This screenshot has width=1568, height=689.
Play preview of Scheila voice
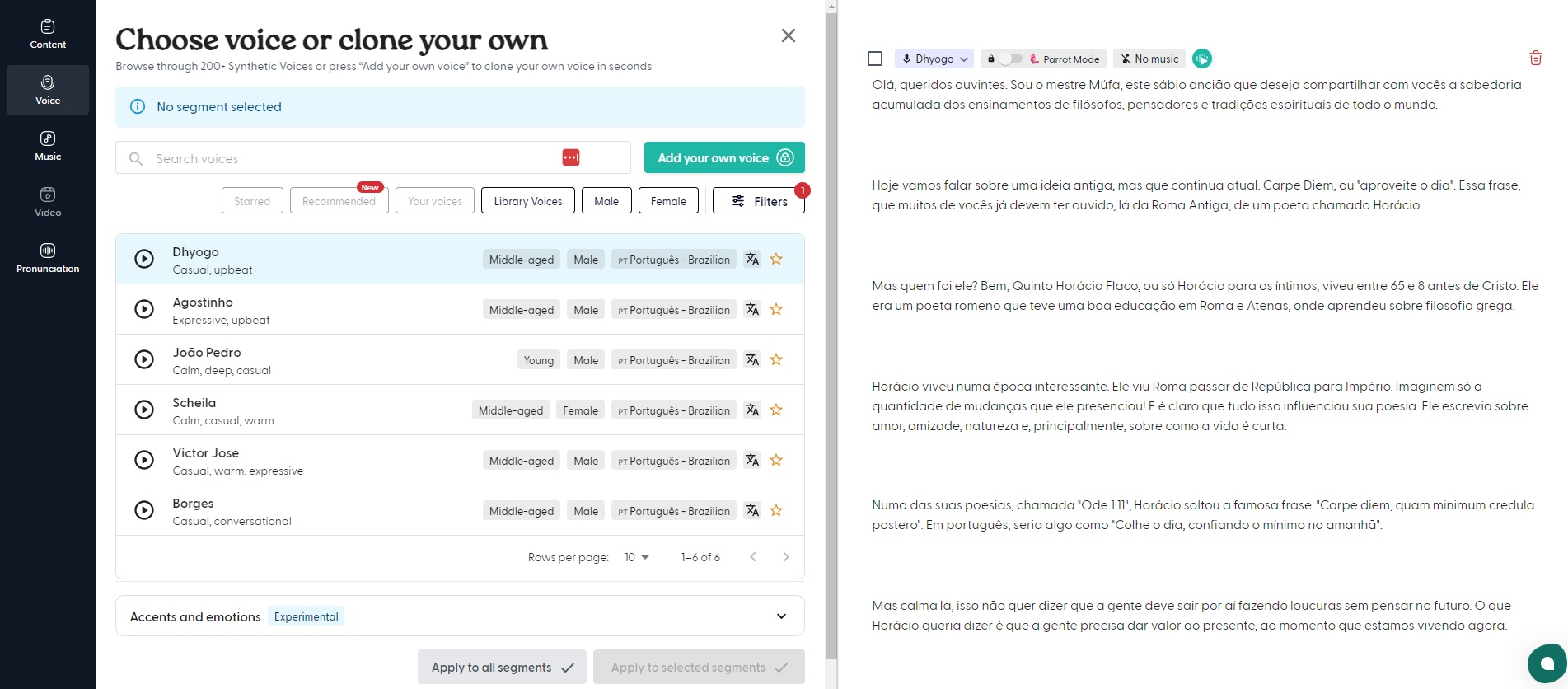(x=144, y=410)
